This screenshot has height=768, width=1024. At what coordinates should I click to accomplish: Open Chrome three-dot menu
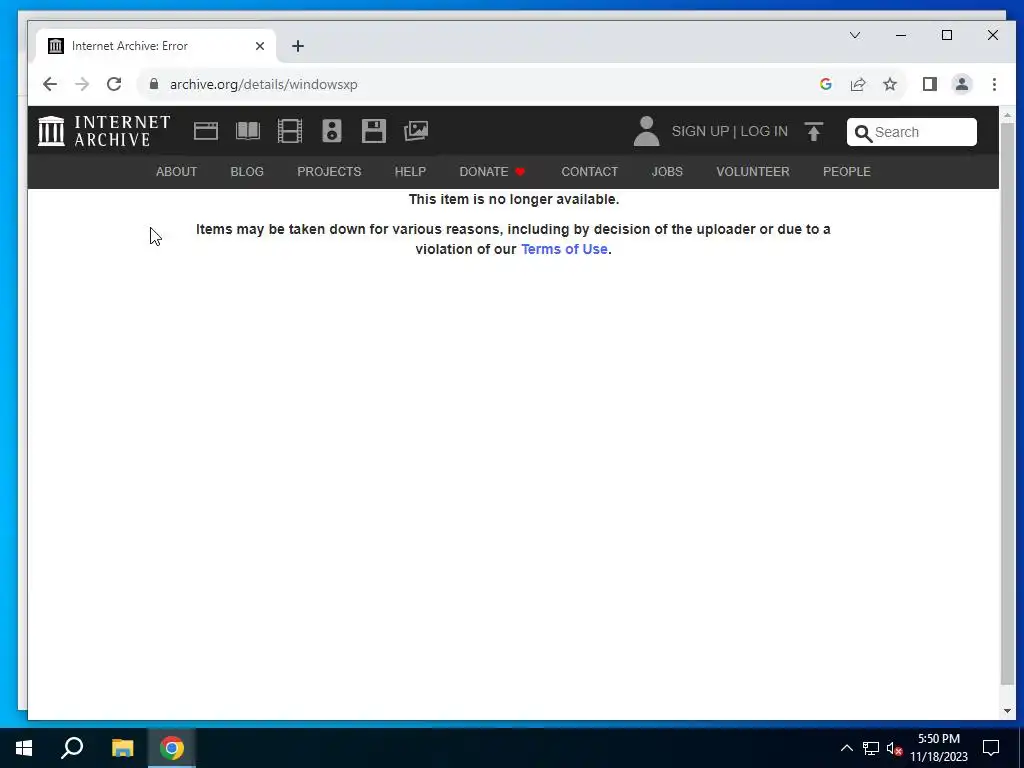[x=994, y=84]
